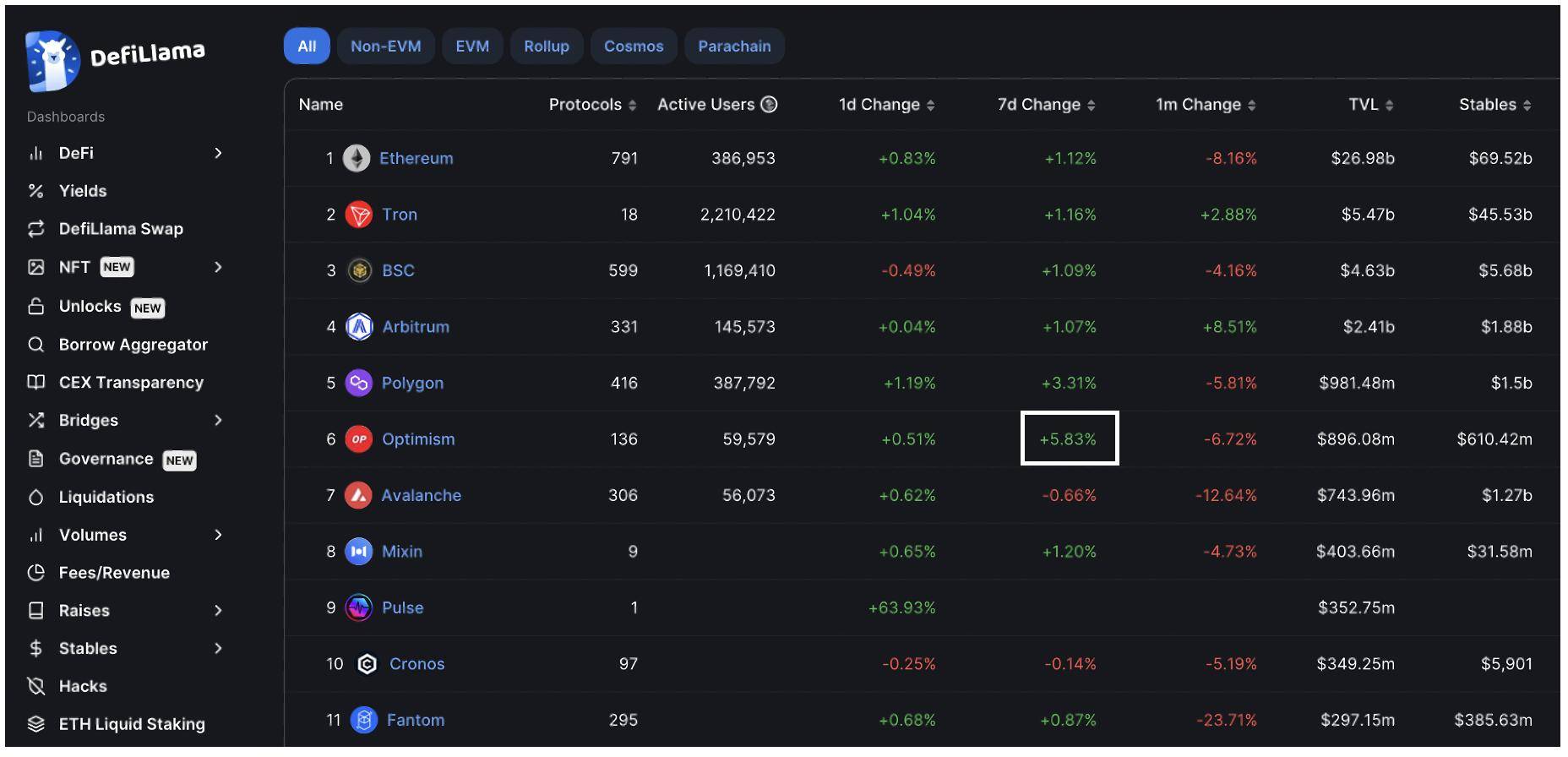Click the Optimism OP logo icon
The height and width of the screenshot is (757, 1568).
tap(359, 439)
